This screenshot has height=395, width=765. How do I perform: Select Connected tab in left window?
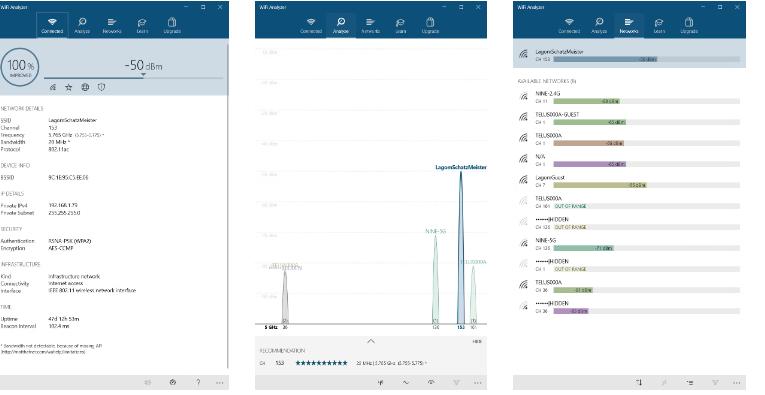(52, 25)
